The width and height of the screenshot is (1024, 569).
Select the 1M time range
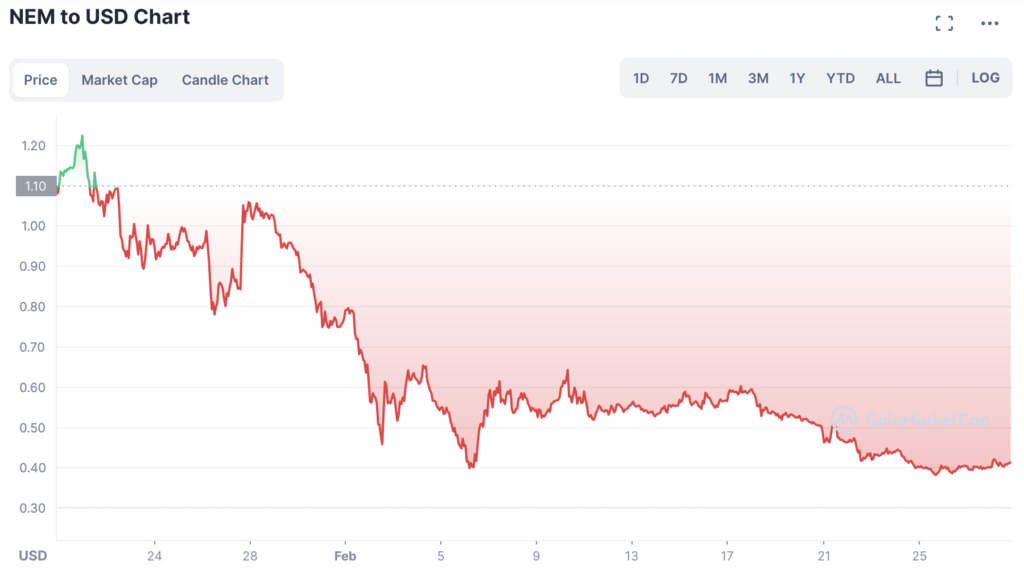[717, 78]
